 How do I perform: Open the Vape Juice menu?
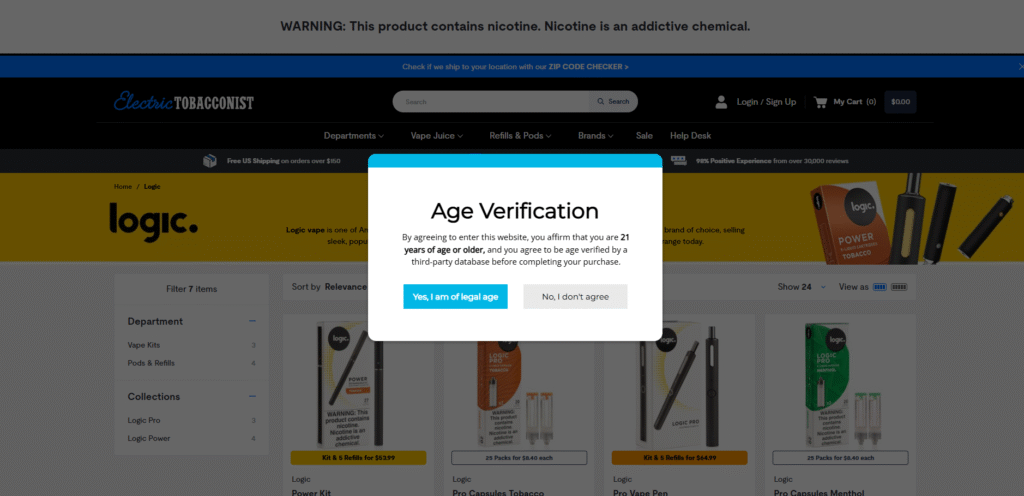[x=437, y=136]
